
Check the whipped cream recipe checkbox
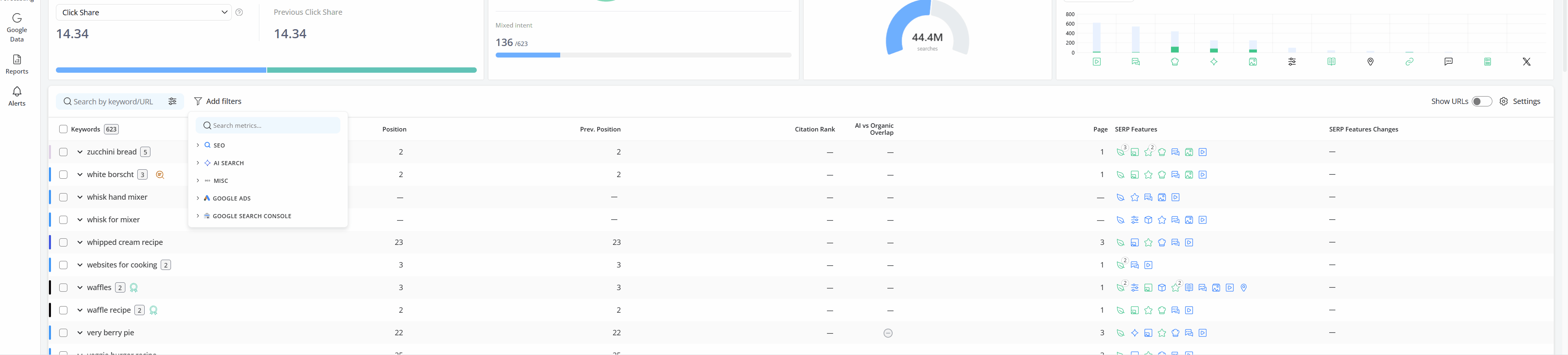[x=63, y=242]
